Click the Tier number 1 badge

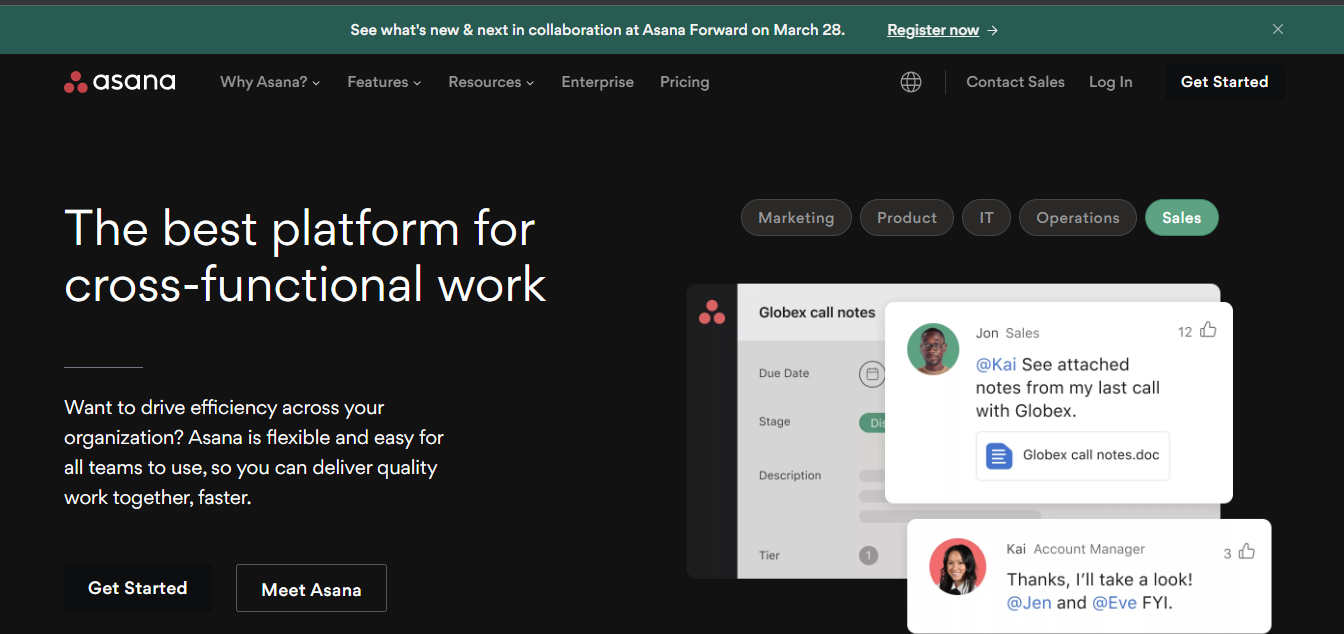(x=869, y=555)
